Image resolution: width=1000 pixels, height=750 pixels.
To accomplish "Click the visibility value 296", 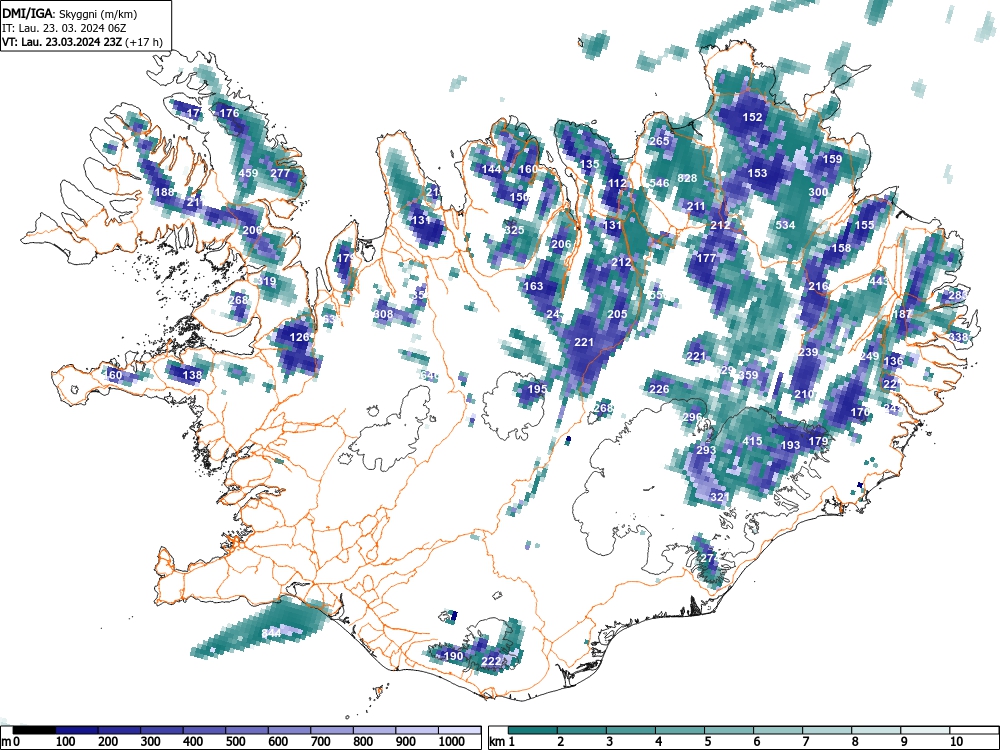I will 692,417.
